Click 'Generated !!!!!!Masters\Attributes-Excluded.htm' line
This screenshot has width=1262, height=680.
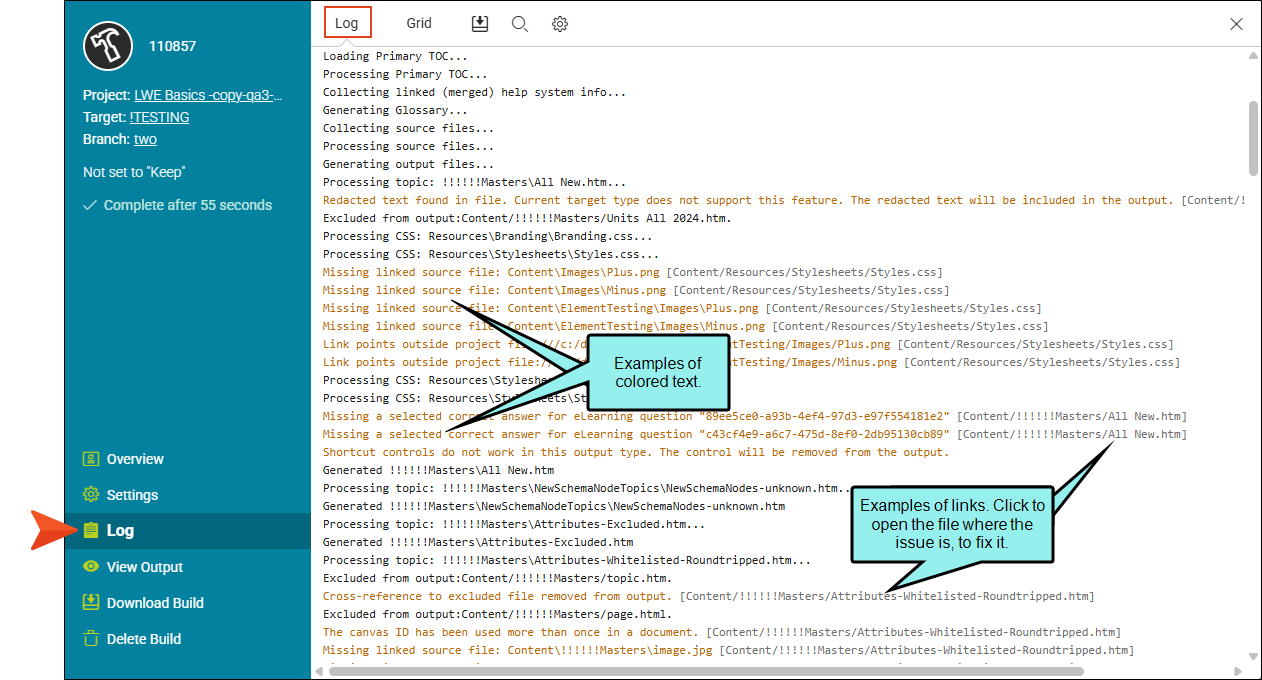pos(478,542)
